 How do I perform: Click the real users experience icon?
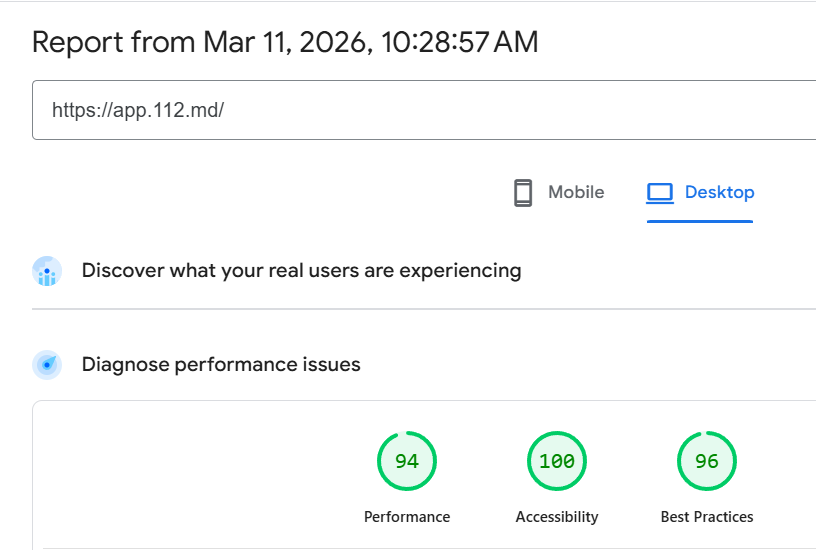pos(47,271)
